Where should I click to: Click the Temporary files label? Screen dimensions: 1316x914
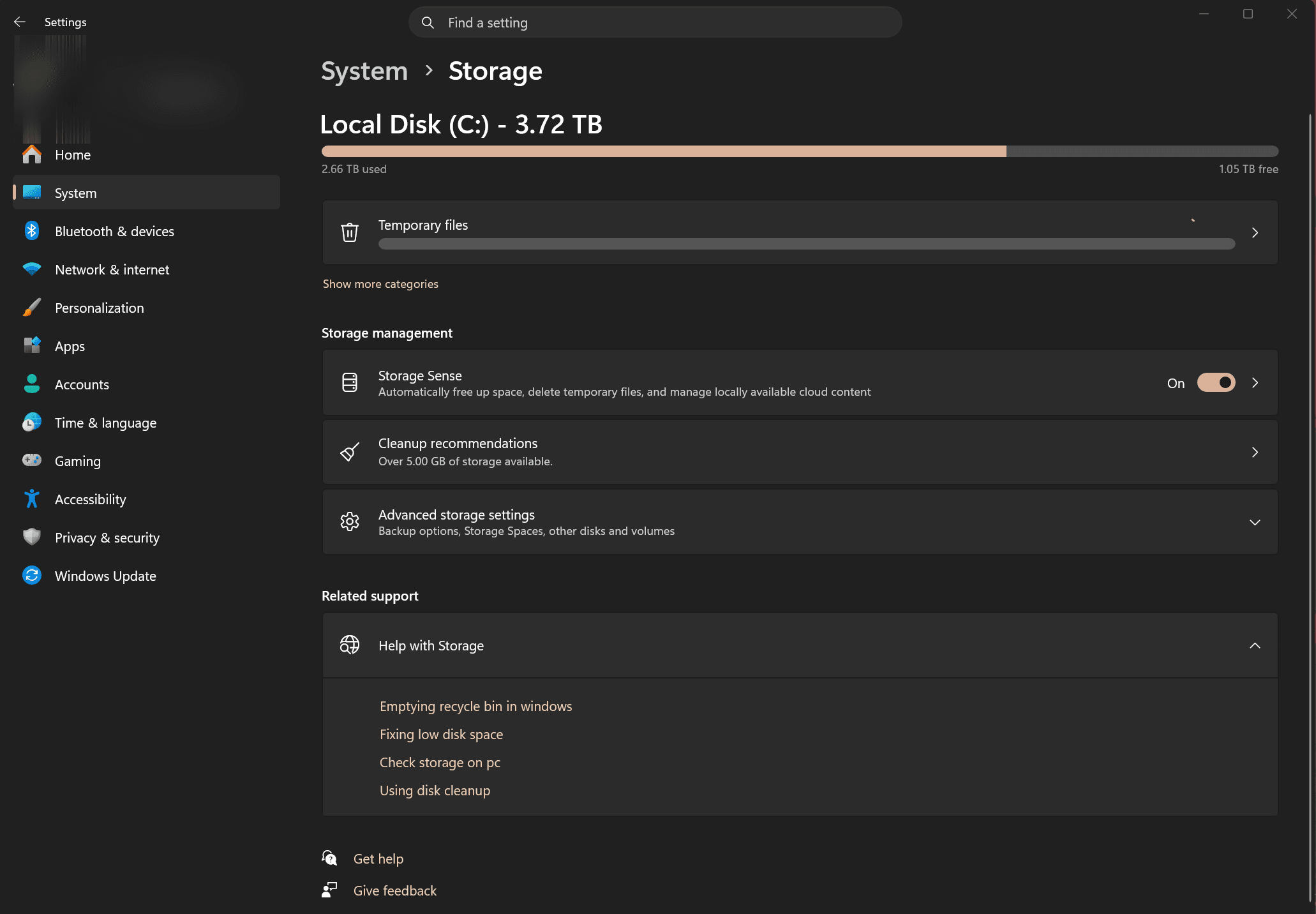[x=423, y=225]
